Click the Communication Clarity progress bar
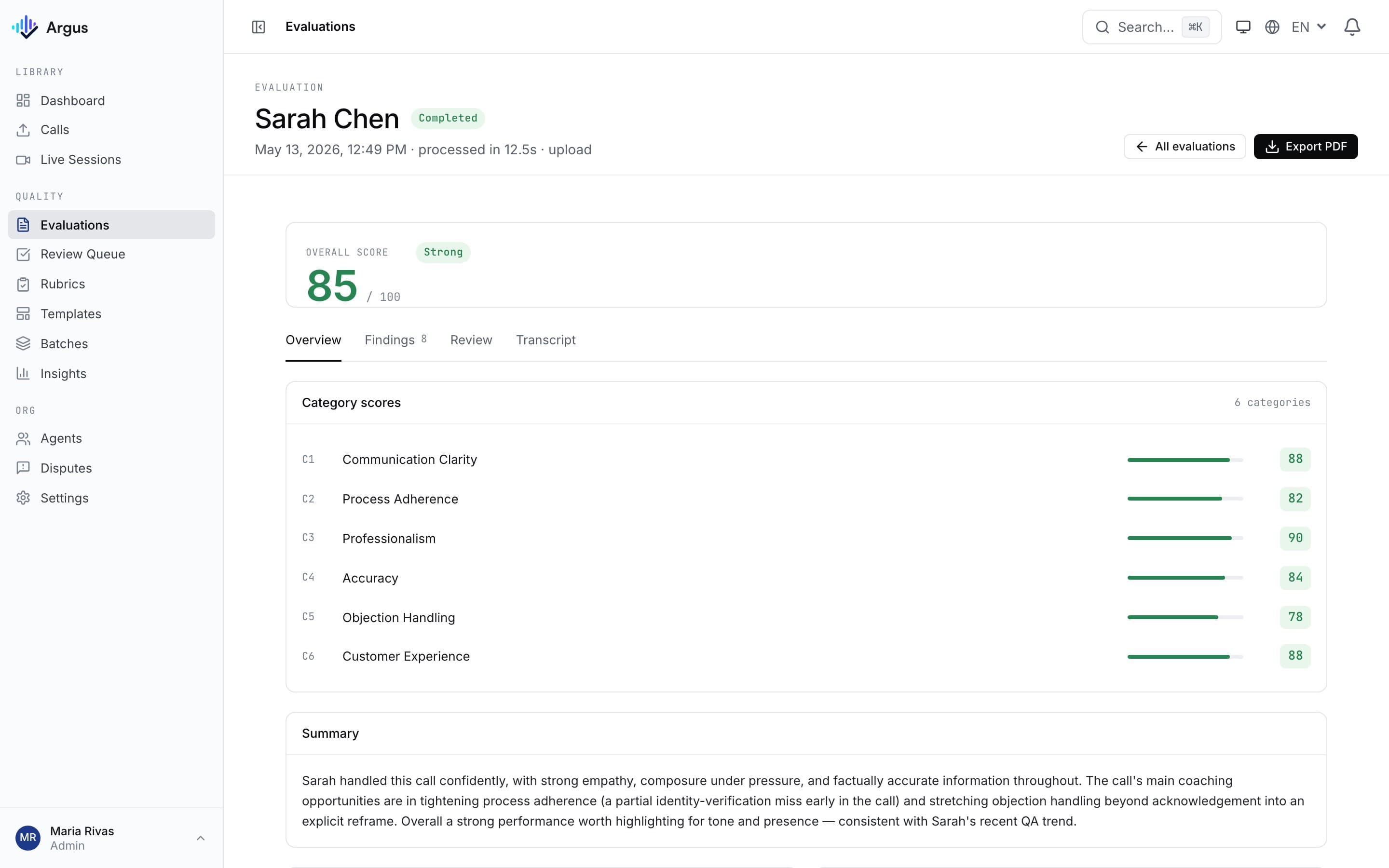Viewport: 1389px width, 868px height. pyautogui.click(x=1185, y=460)
